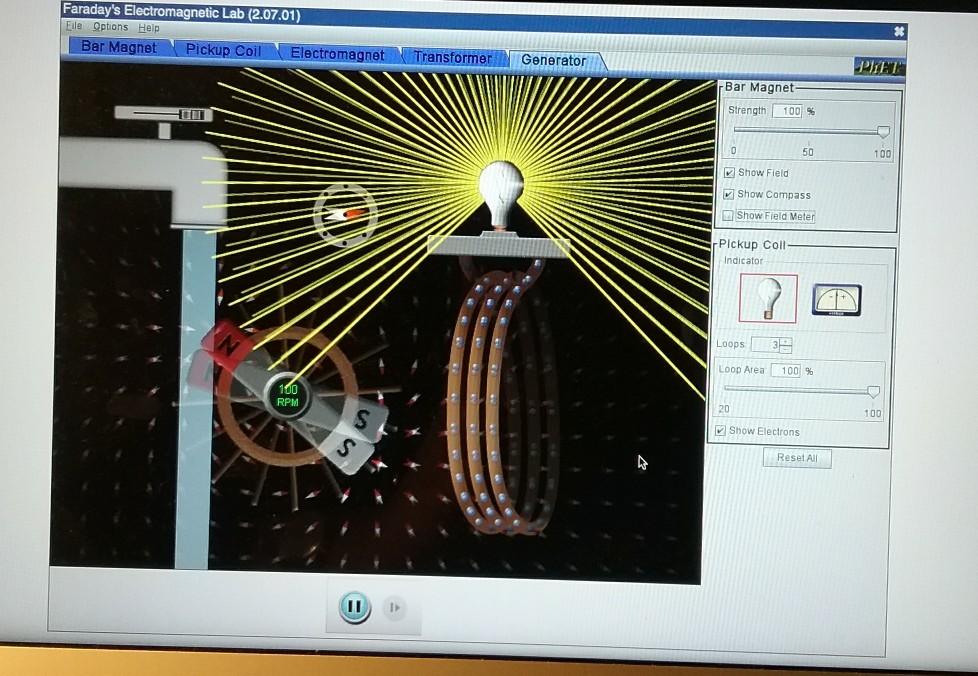Uncheck Show Electrons
Viewport: 978px width, 676px height.
click(x=719, y=431)
